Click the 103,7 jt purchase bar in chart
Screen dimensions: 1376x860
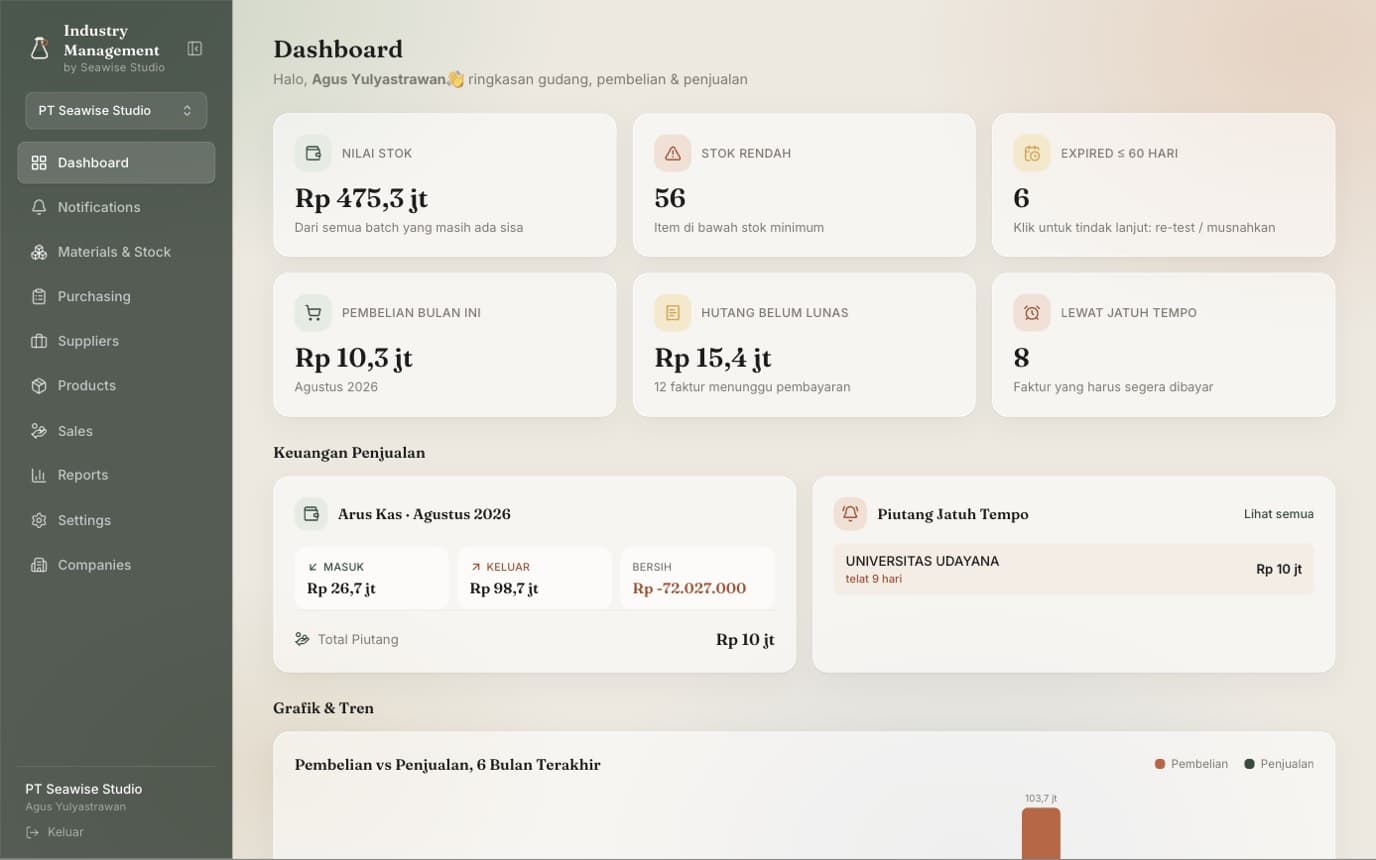coord(1041,834)
